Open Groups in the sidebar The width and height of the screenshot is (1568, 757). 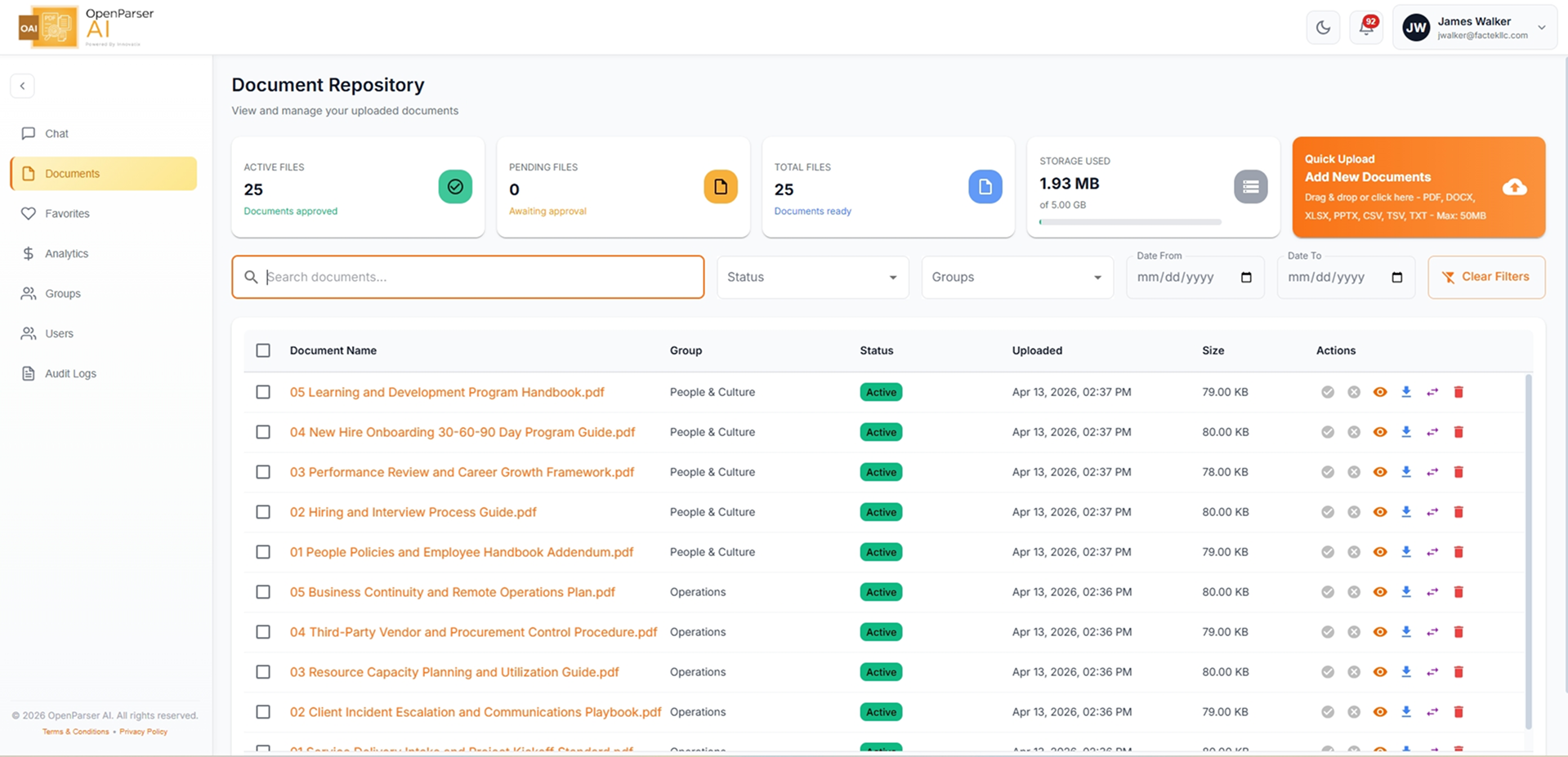(104, 293)
